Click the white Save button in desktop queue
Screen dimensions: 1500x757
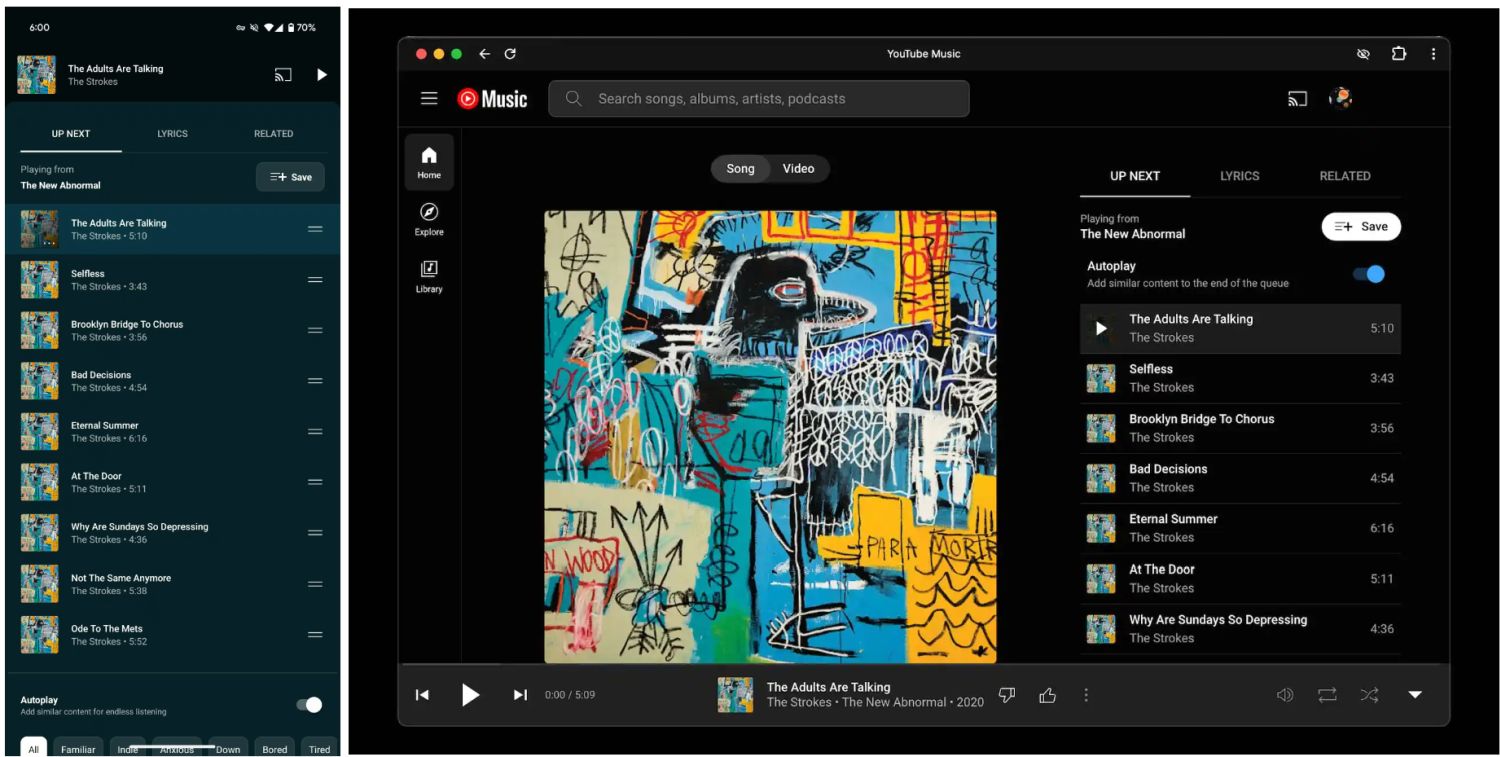pos(1361,227)
